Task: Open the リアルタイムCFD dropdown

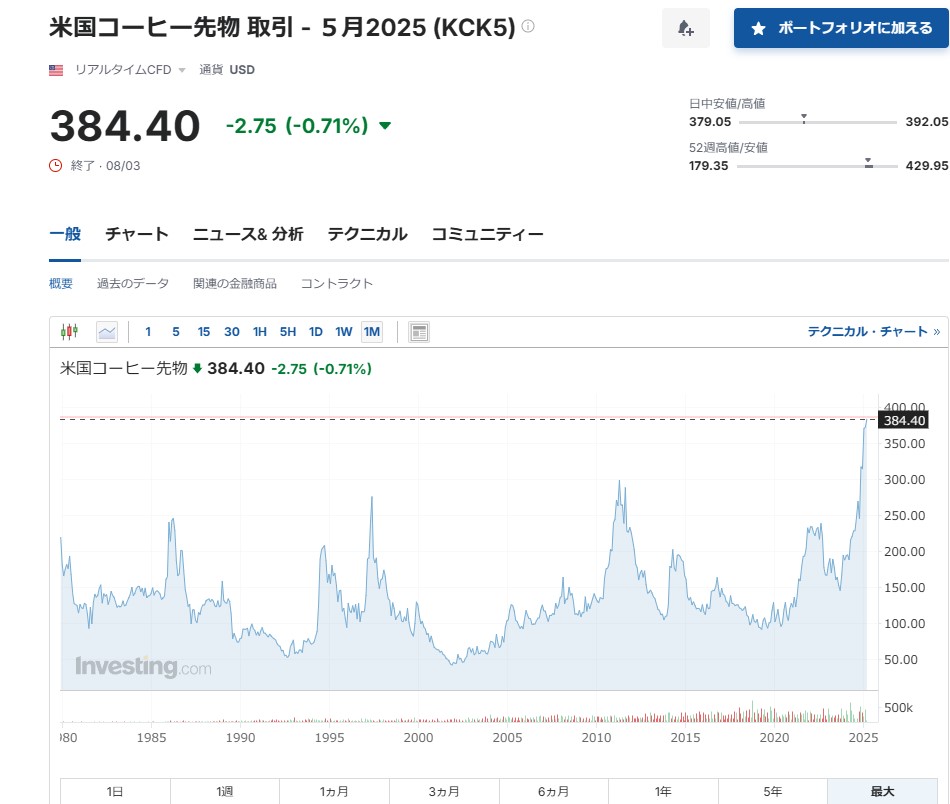Action: tap(130, 70)
